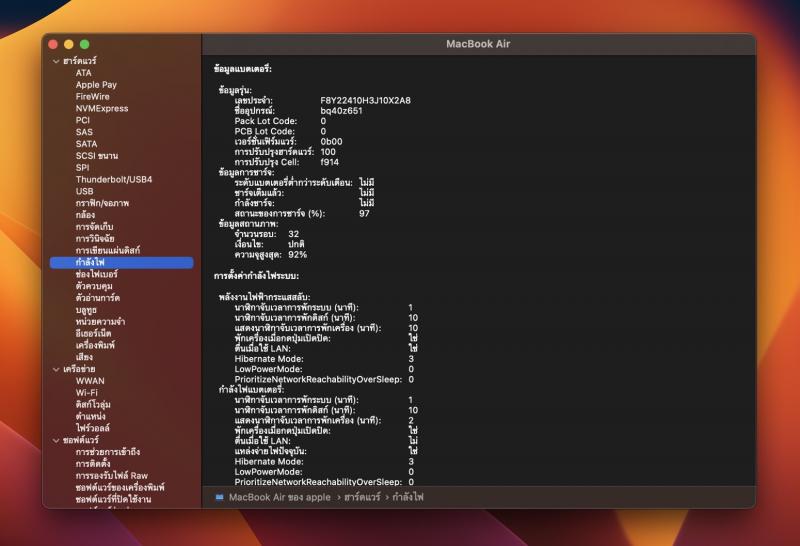Viewport: 800px width, 546px height.
Task: Open การรองรับไฟล์ Raw entry
Action: (x=112, y=476)
